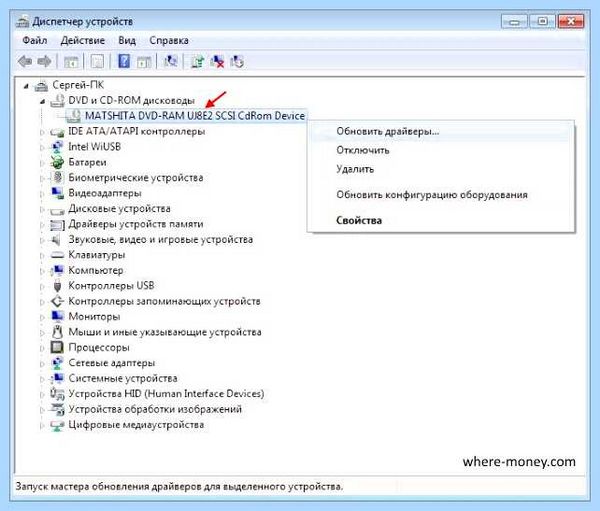This screenshot has width=600, height=511.
Task: Expand Драйверы устройств памяти arrow
Action: point(42,225)
